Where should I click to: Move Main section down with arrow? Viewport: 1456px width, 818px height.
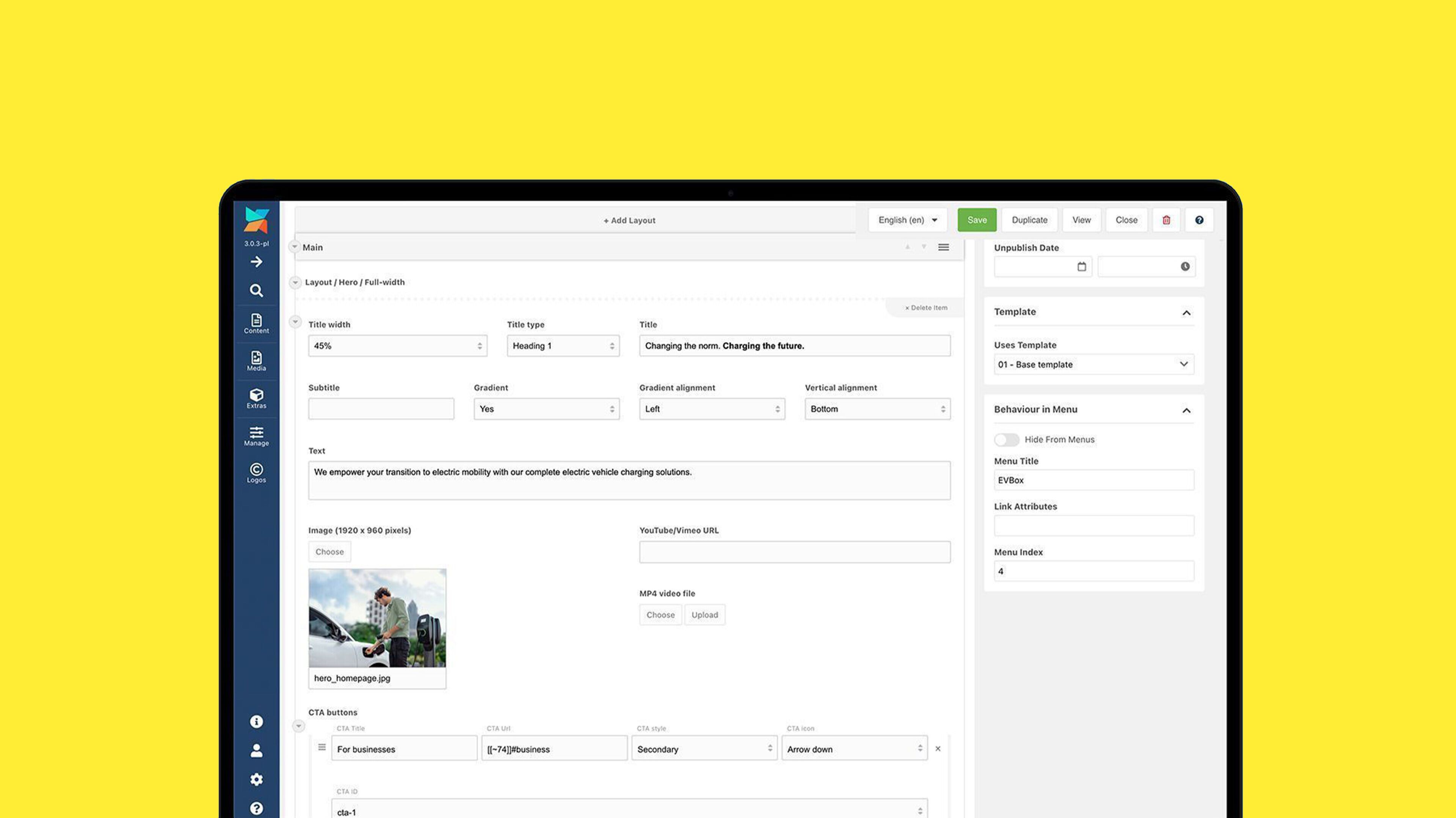point(924,247)
